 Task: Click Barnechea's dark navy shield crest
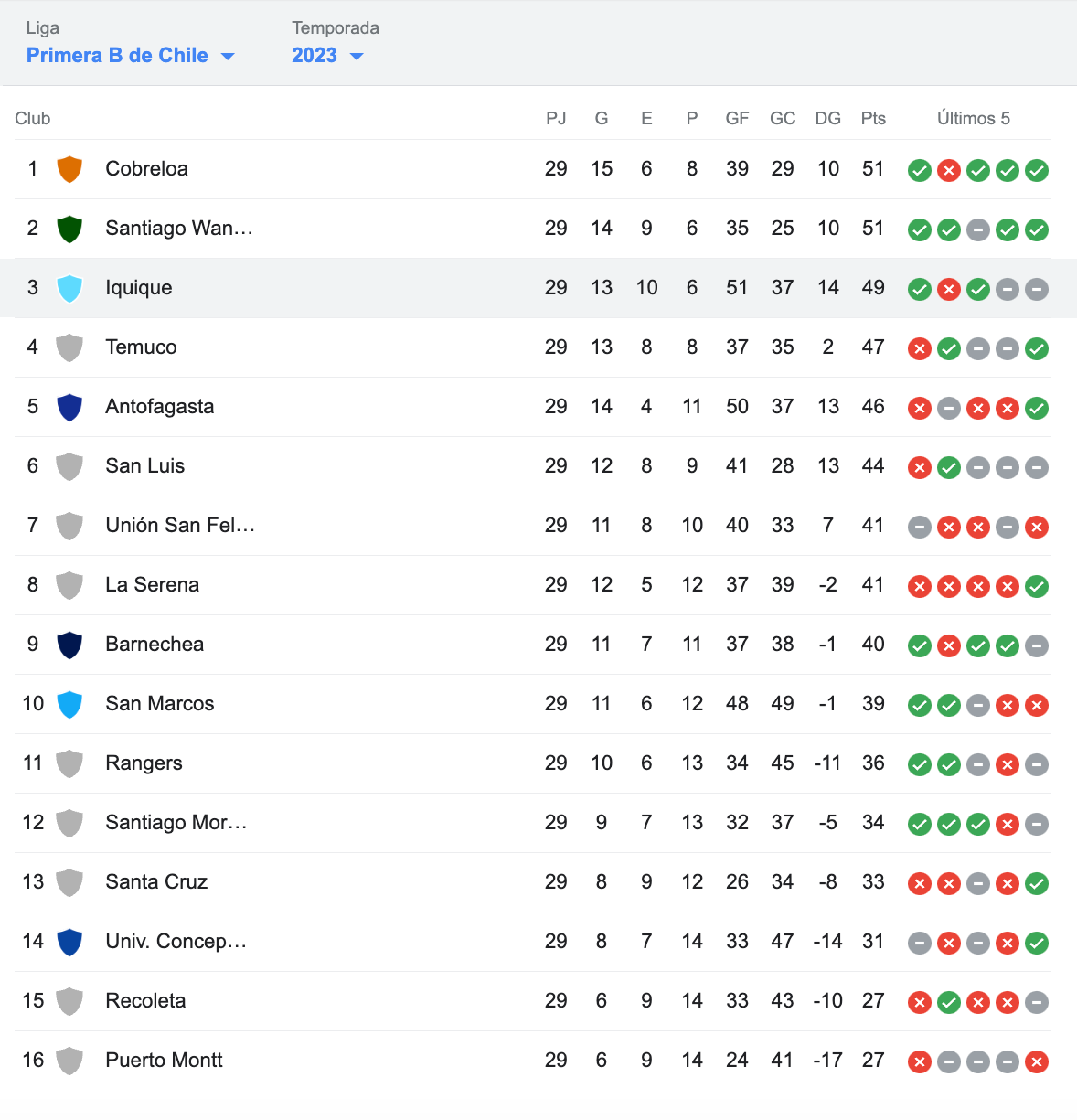pos(69,645)
